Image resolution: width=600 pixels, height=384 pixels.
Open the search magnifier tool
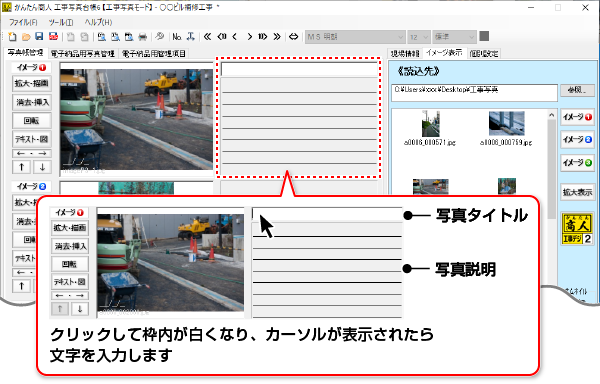click(x=160, y=37)
